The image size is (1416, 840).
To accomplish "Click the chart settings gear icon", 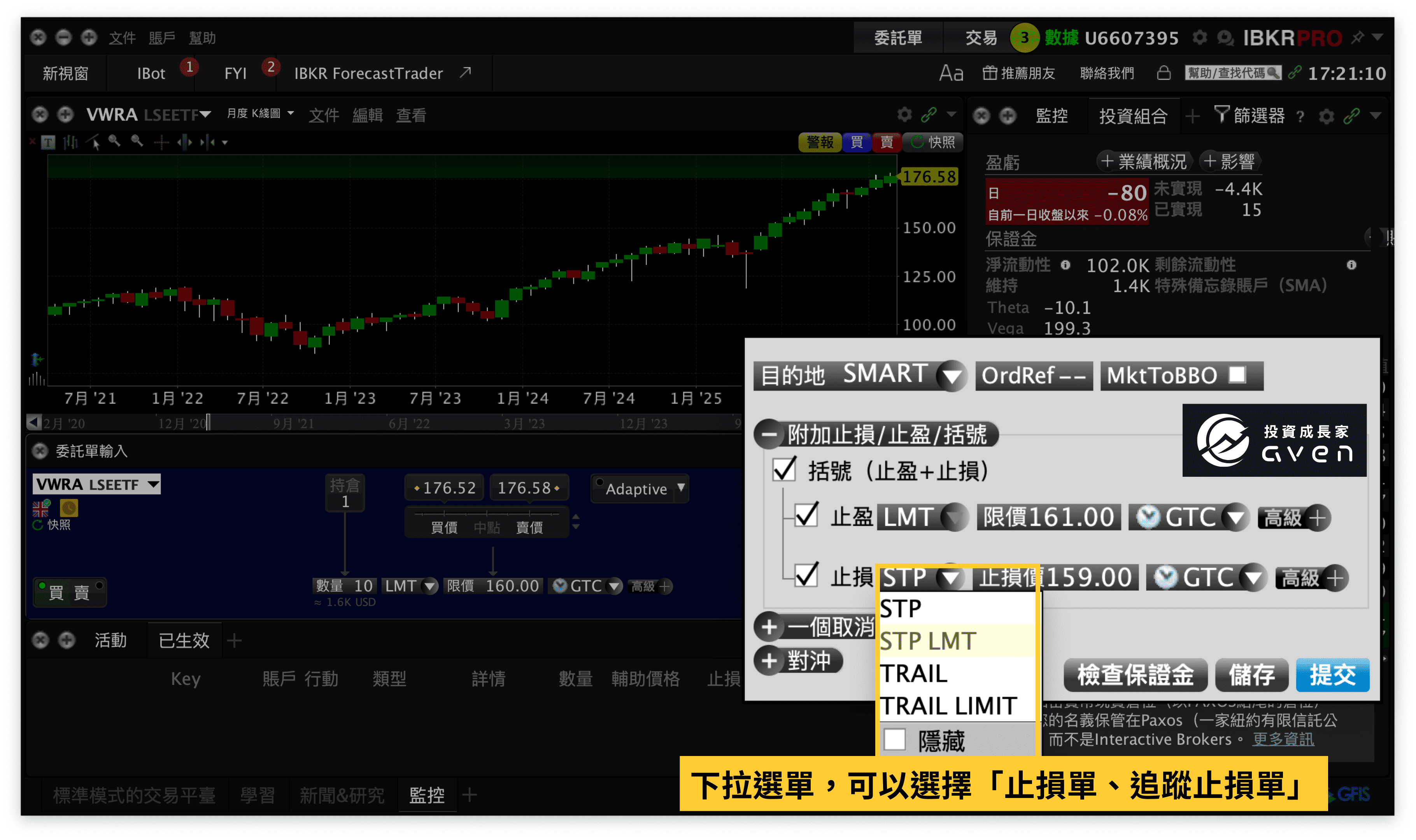I will click(905, 114).
